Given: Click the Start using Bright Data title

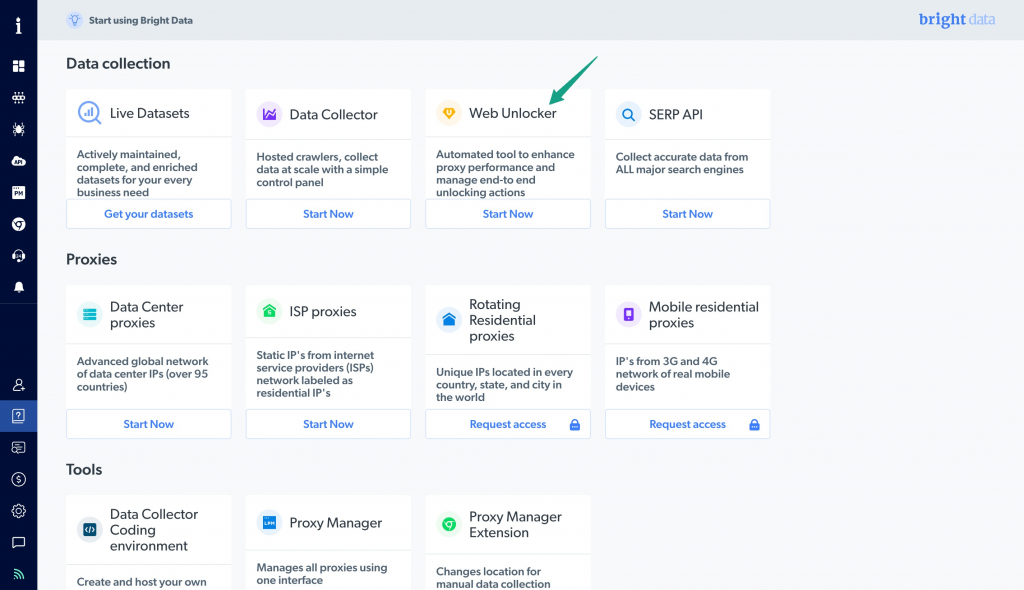Looking at the screenshot, I should coord(140,20).
